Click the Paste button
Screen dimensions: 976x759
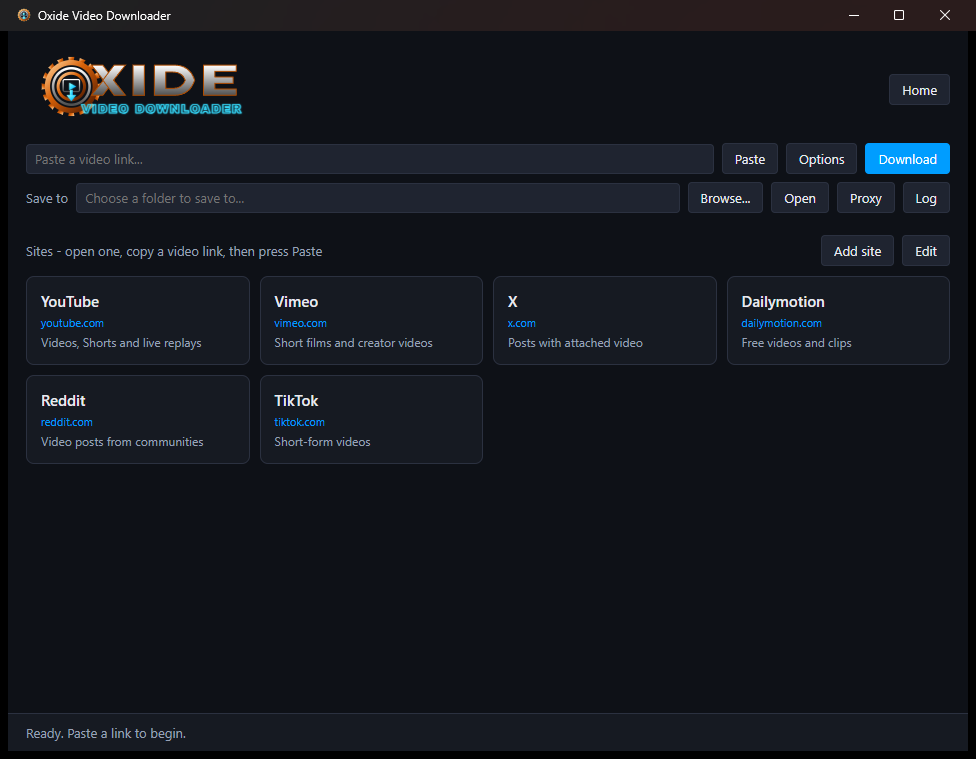(x=749, y=159)
